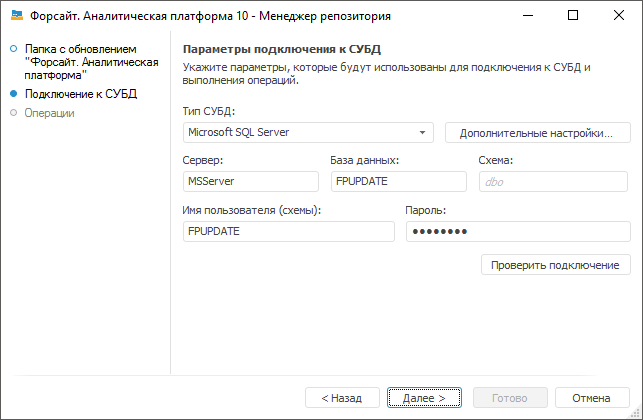Go back with the "< Назад" button
Viewport: 643px width, 420px height.
[x=342, y=397]
